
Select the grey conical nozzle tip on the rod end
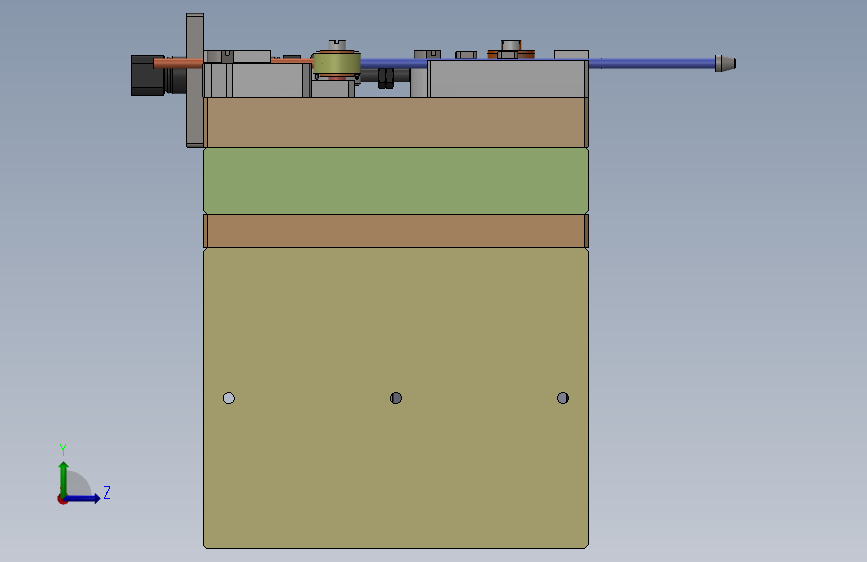tap(725, 64)
